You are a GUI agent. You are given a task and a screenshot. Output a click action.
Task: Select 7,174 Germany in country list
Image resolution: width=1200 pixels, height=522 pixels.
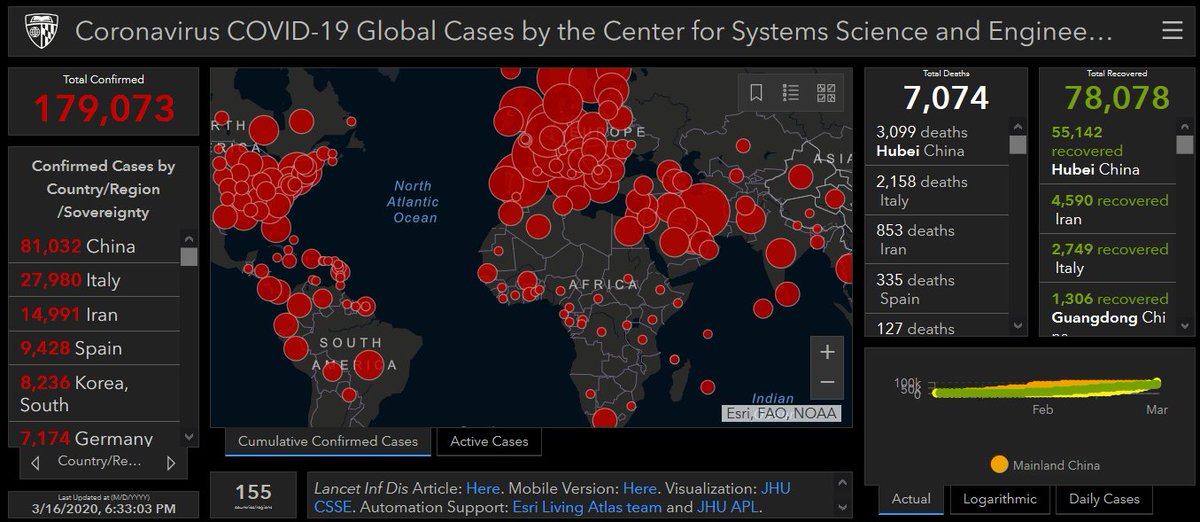coord(95,437)
